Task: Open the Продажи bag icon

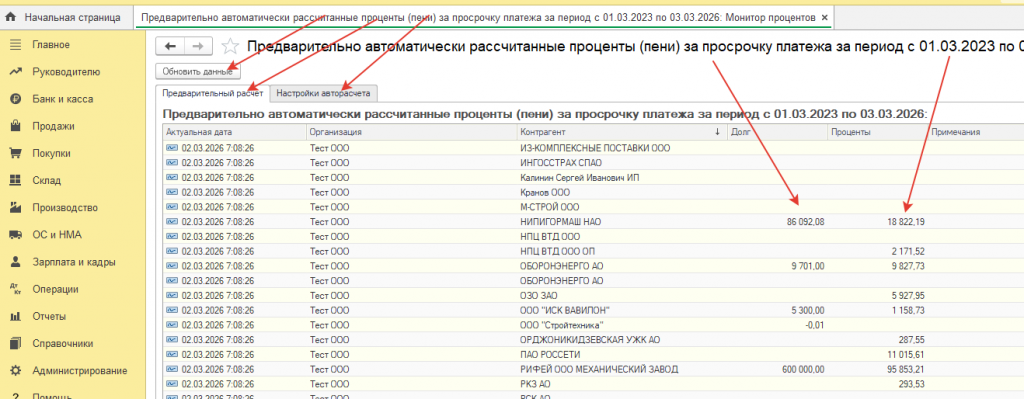Action: pos(16,126)
